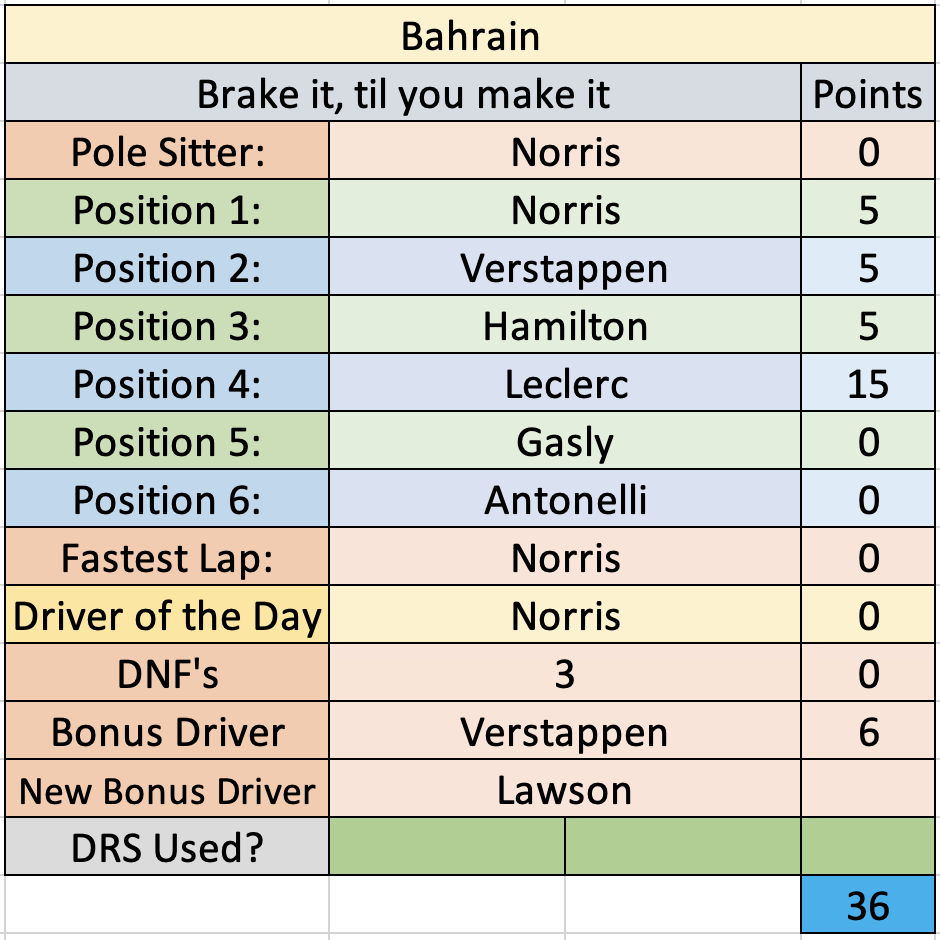Select the DNF's value cell showing 3

(565, 673)
